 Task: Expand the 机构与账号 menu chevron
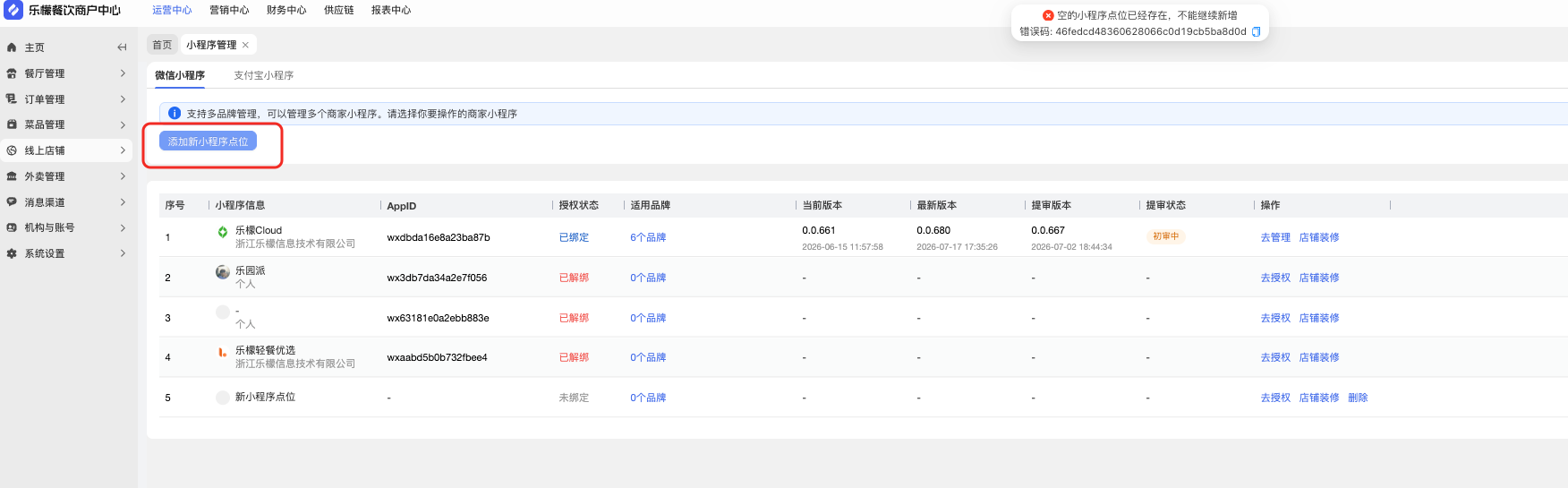123,227
